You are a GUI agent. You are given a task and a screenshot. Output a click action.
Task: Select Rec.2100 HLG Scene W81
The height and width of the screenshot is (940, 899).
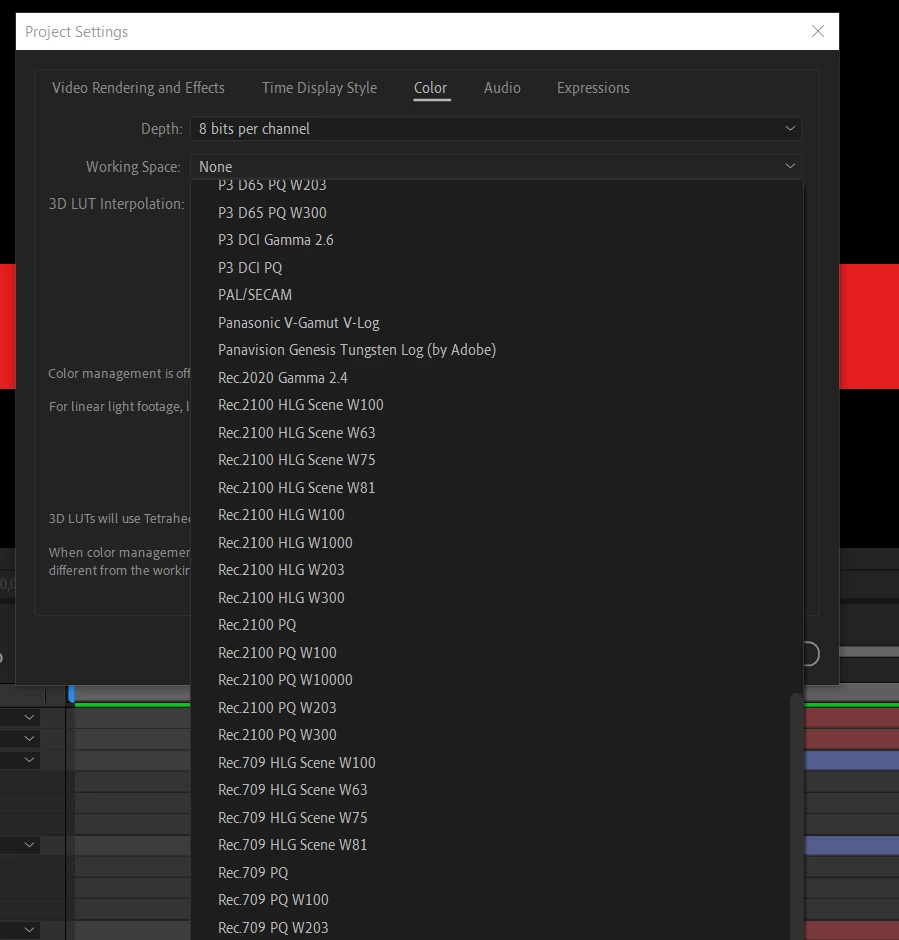[x=497, y=488]
